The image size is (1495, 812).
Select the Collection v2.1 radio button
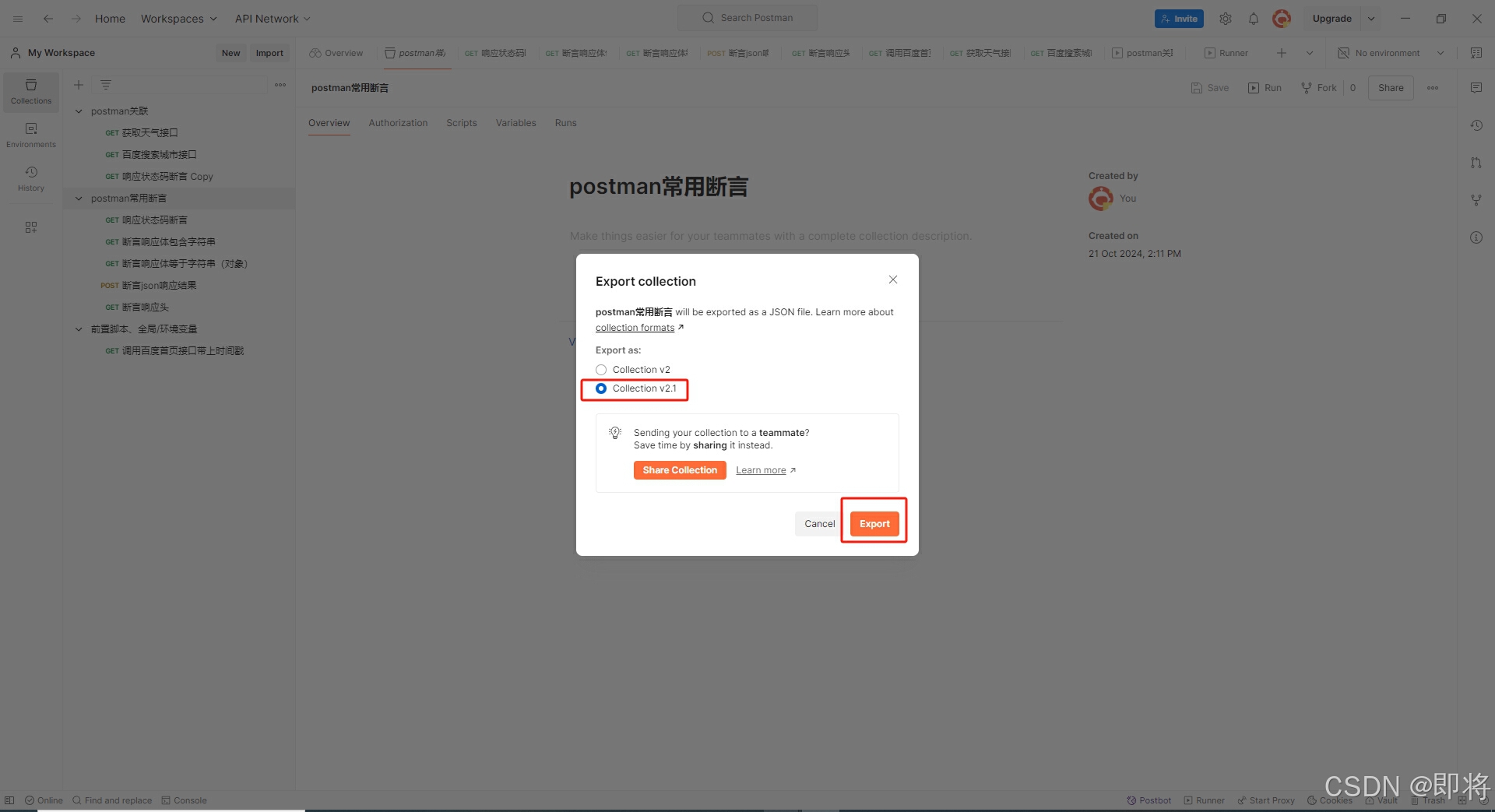(x=601, y=388)
